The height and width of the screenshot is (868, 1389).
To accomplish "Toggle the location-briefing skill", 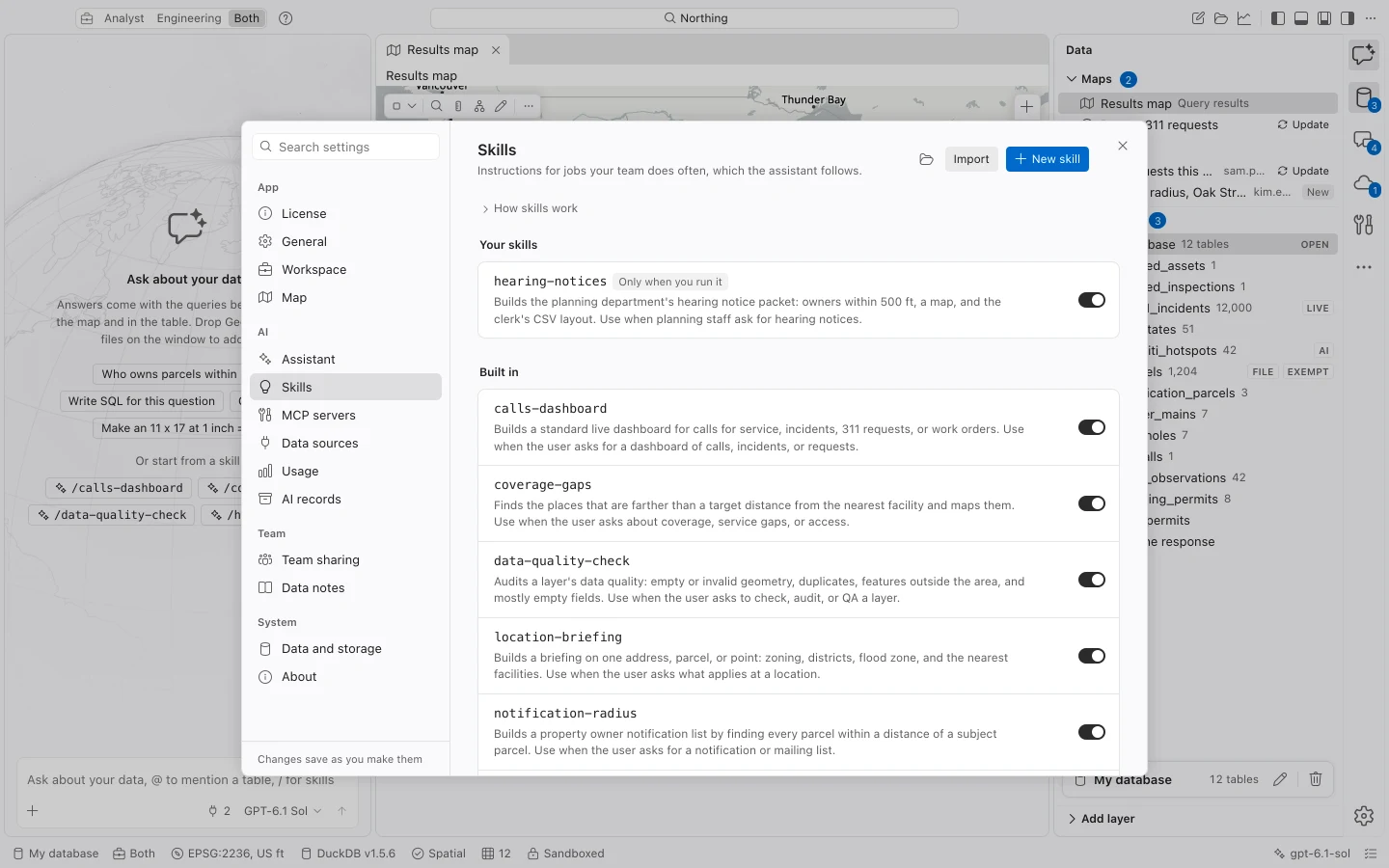I will (1092, 656).
